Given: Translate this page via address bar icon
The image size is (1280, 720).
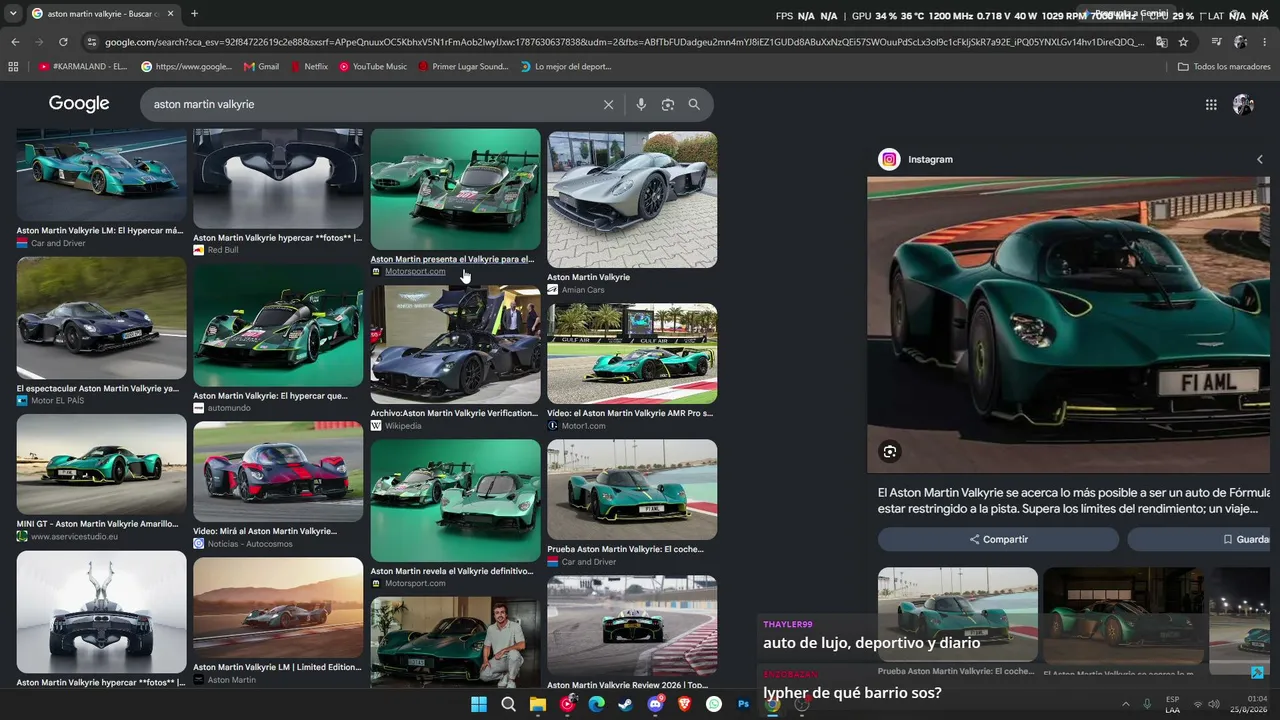Looking at the screenshot, I should coord(1161,42).
